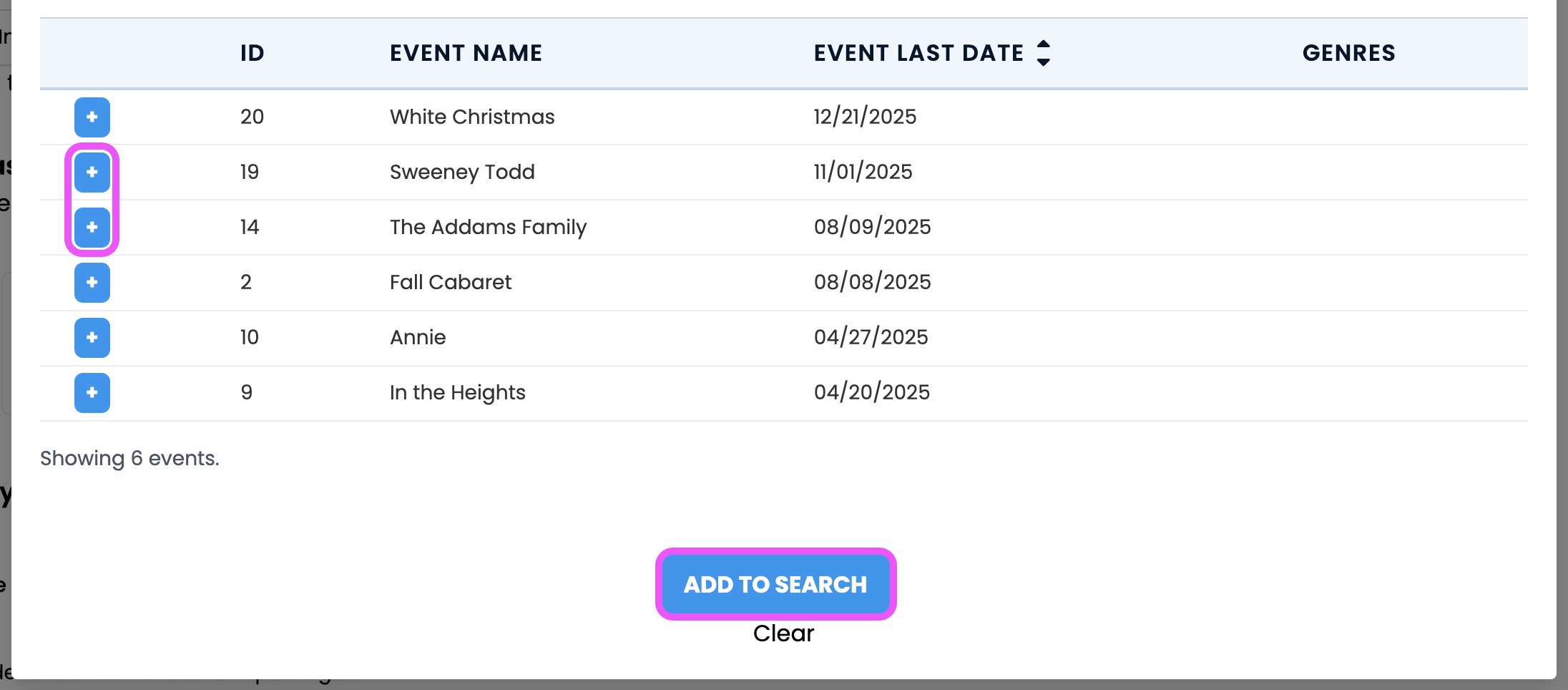The width and height of the screenshot is (1568, 690).
Task: Click the plus icon for In the Heights
Action: pos(92,393)
